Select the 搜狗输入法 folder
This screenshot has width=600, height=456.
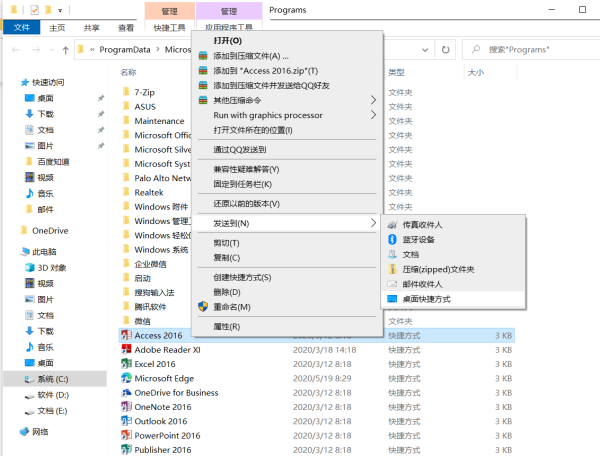coord(154,293)
